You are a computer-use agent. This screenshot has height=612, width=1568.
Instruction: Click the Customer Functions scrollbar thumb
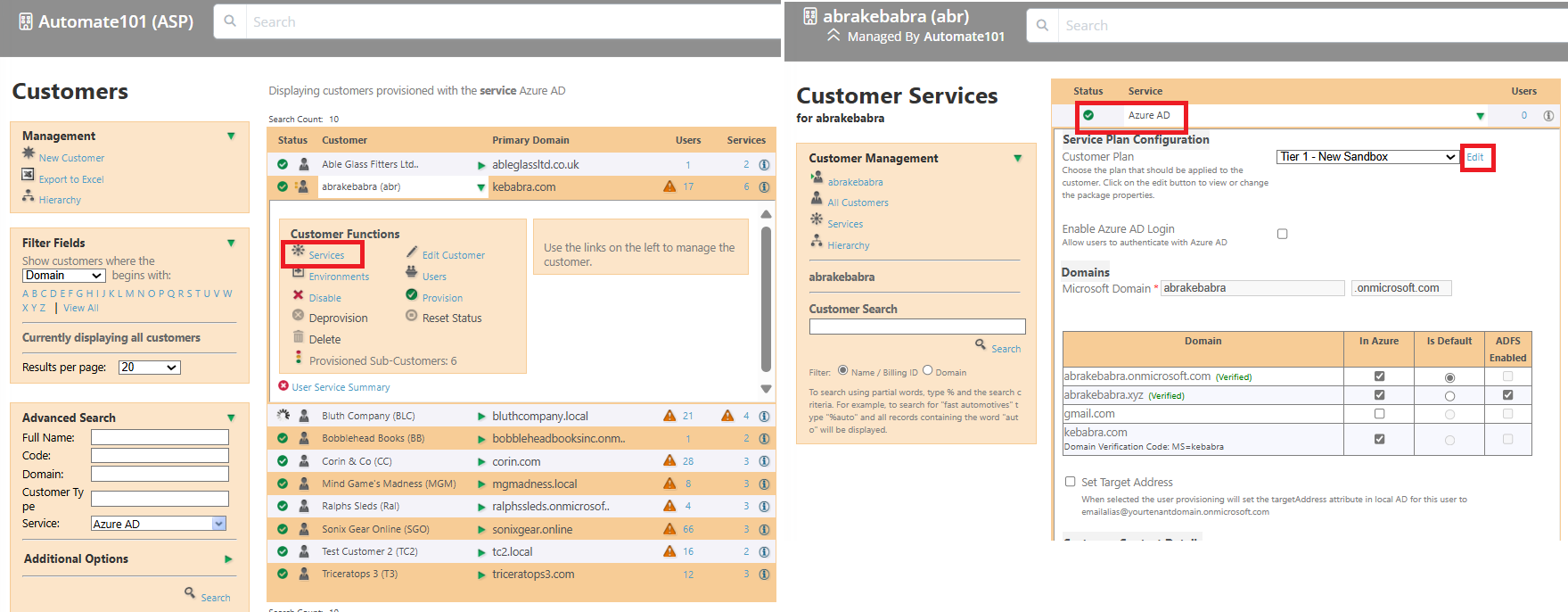click(766, 299)
